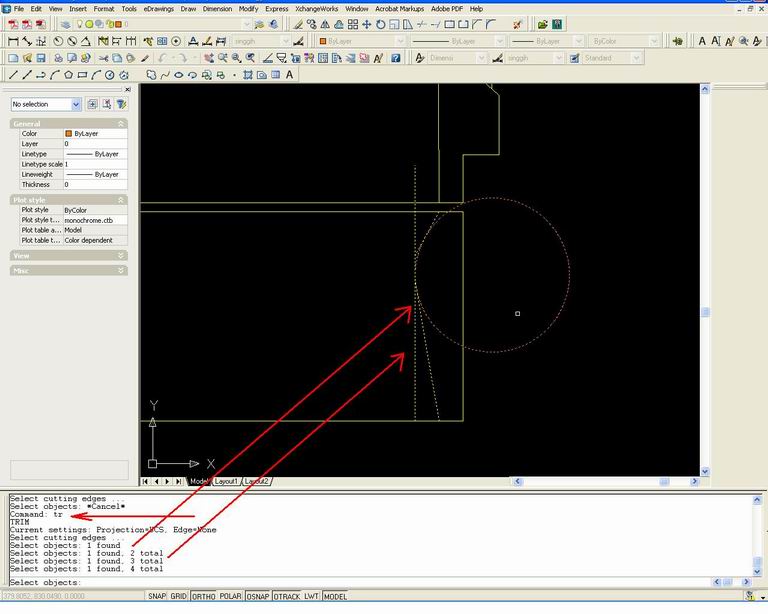Toggle ORTHO mode in status bar
This screenshot has height=614, width=768.
(203, 596)
